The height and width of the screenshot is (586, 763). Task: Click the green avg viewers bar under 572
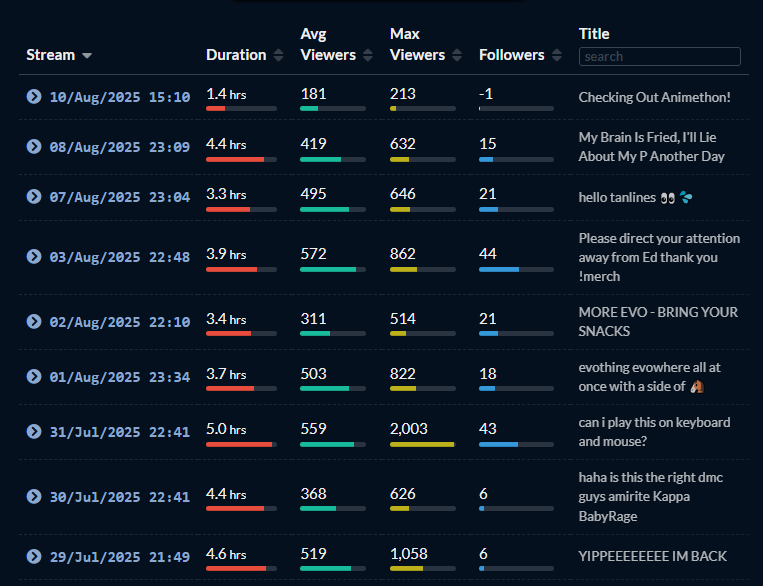pos(328,269)
